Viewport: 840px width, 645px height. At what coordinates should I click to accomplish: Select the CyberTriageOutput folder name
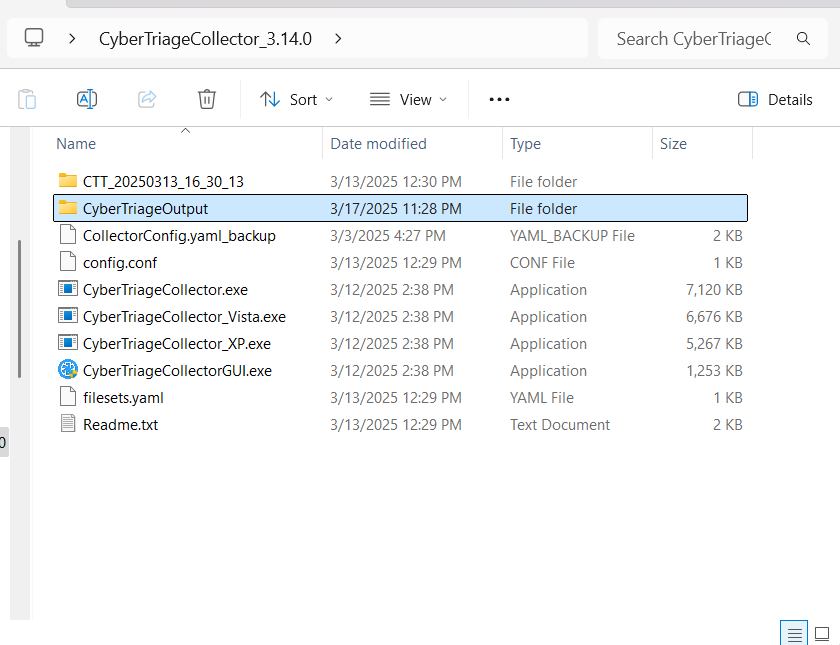click(145, 208)
